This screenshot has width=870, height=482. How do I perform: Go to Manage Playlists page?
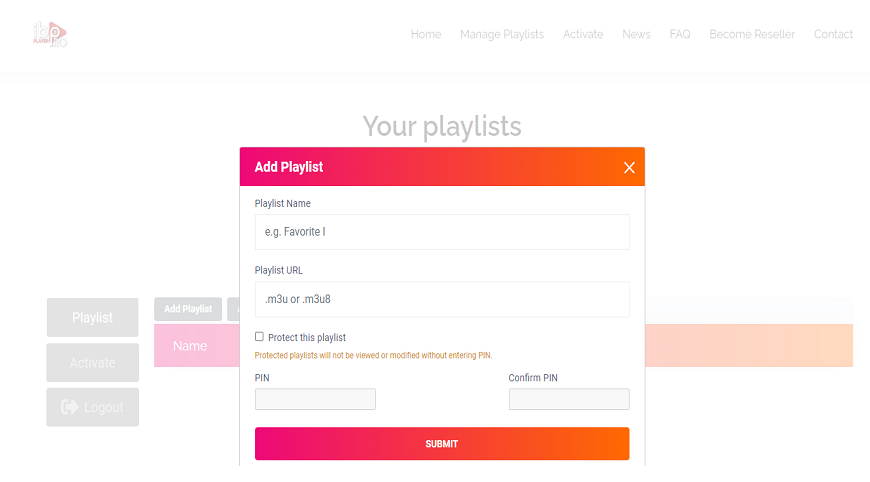pos(502,34)
